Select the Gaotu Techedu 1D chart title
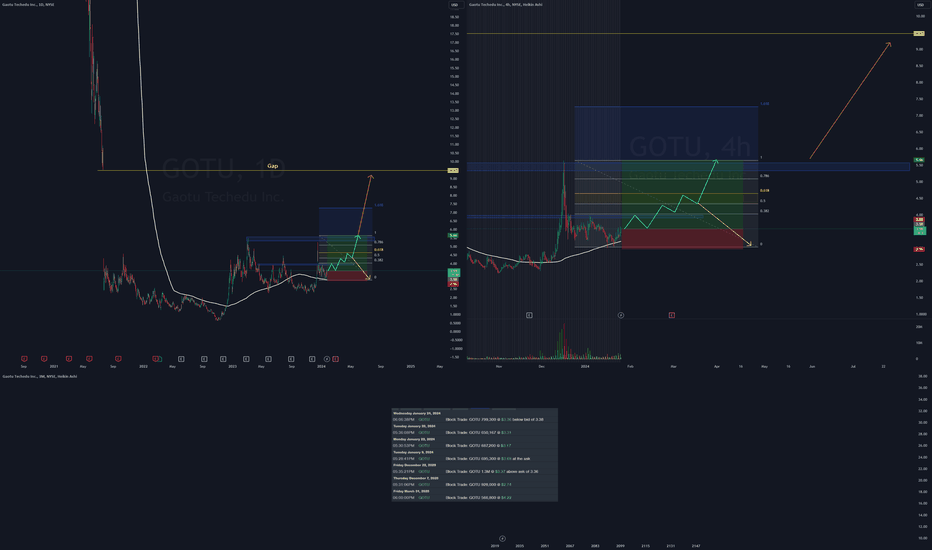Screen dimensions: 932x550 point(28,5)
